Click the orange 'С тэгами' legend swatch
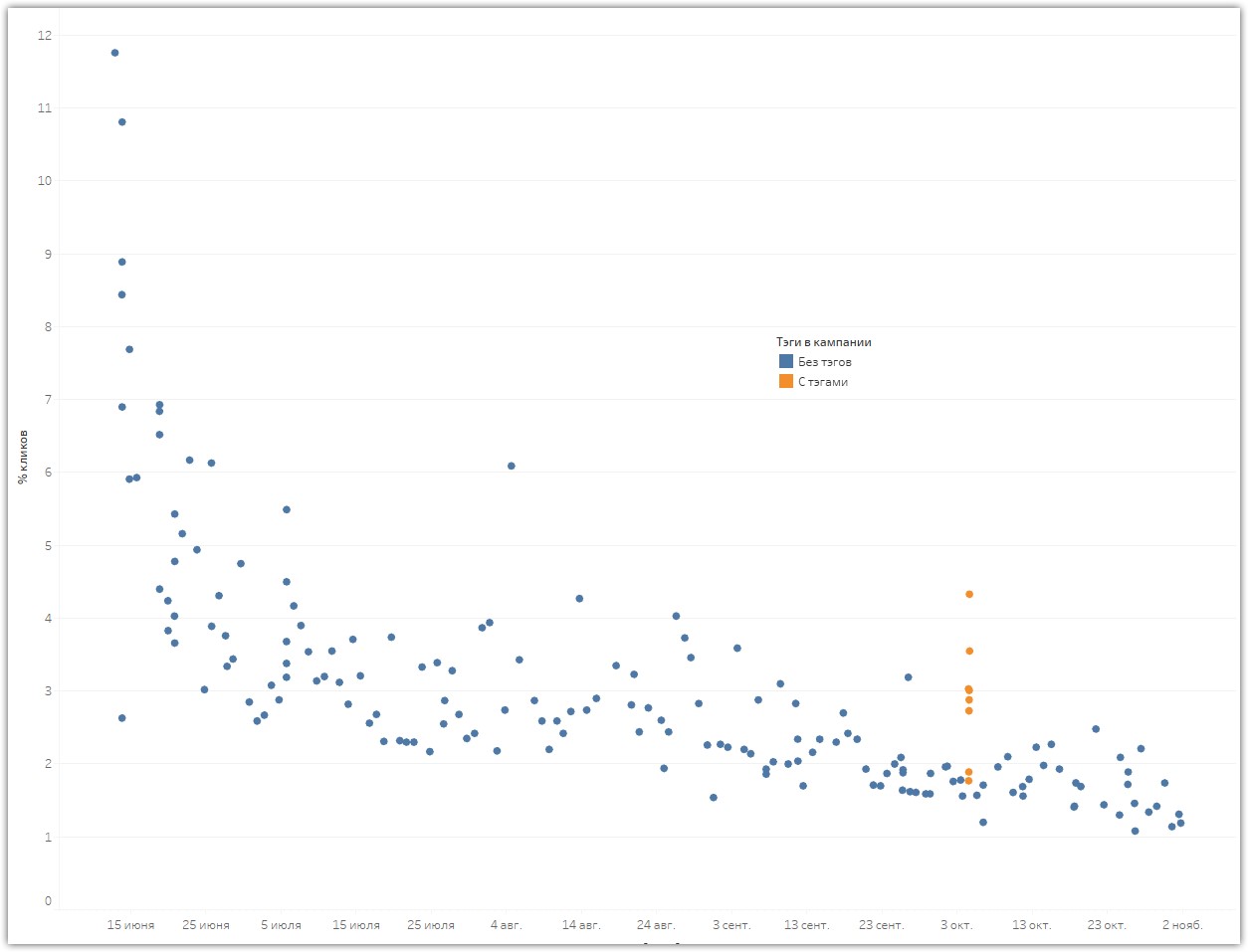The image size is (1248, 952). (x=786, y=381)
